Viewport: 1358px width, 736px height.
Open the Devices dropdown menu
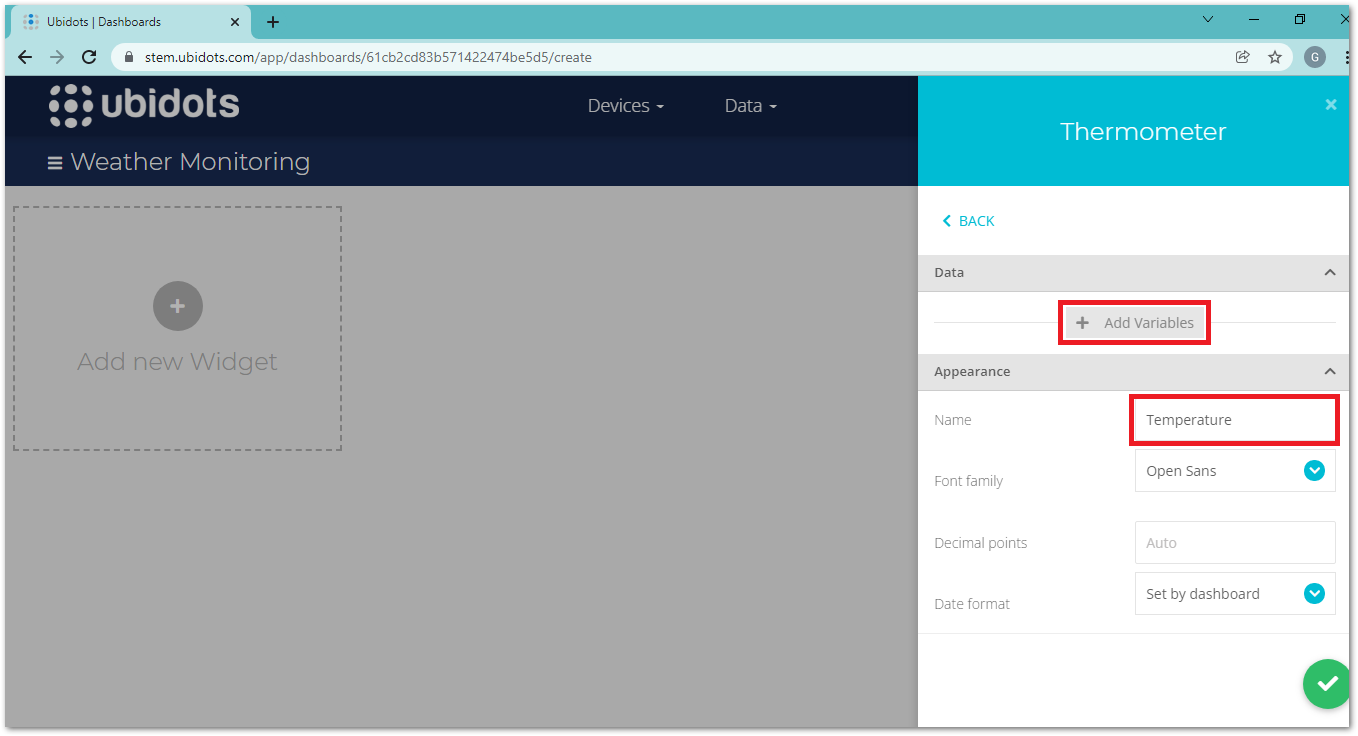point(625,106)
